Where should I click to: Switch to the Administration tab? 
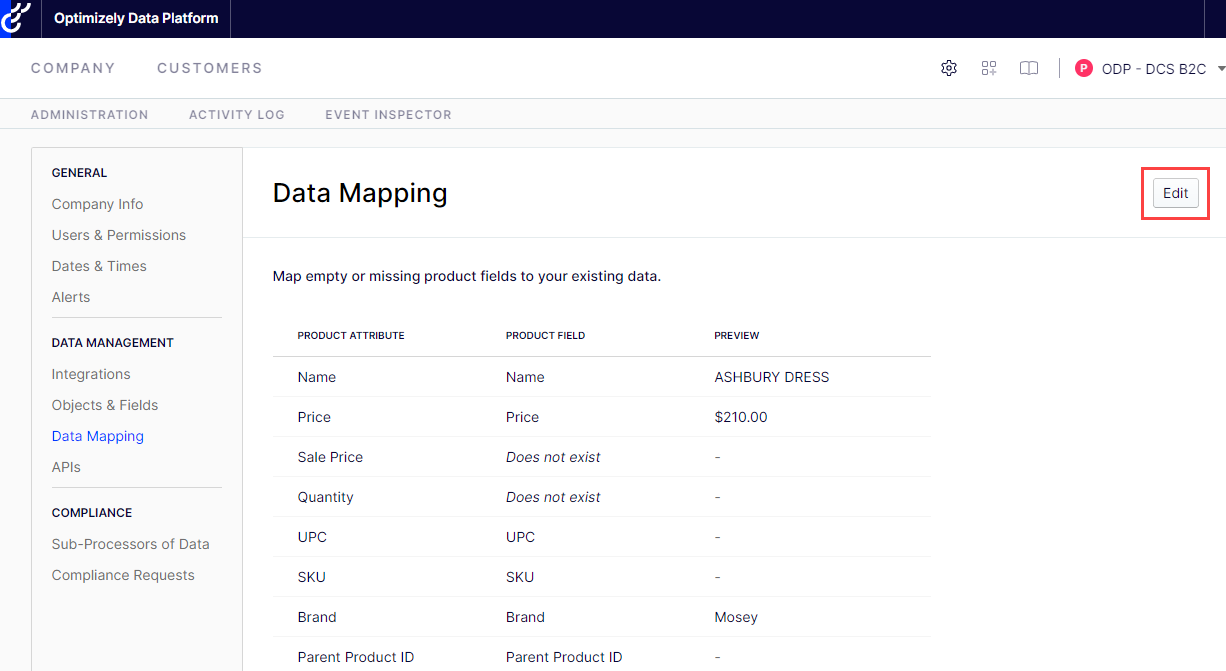point(89,115)
